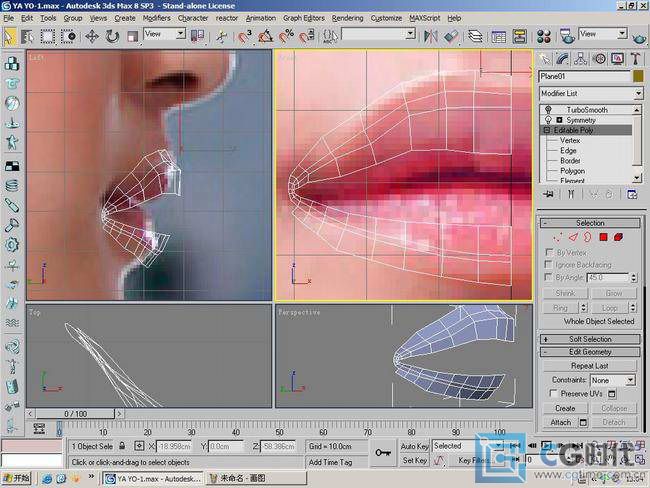Viewport: 650px width, 488px height.
Task: Toggle 3D Snaps magnet icon
Action: [245, 36]
